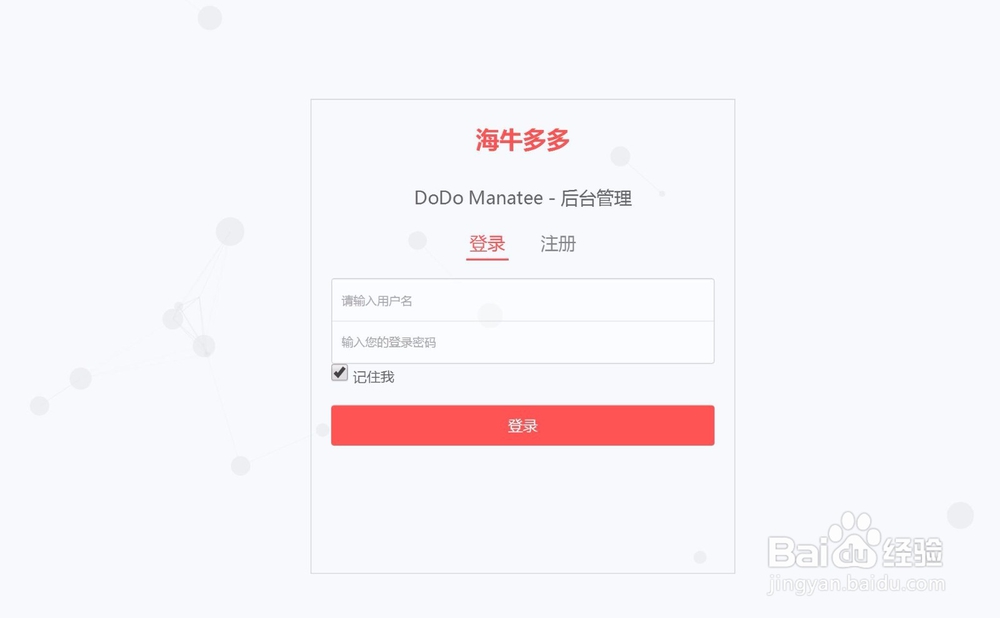Submit with the red 登录 button
1000x618 pixels.
(x=522, y=425)
